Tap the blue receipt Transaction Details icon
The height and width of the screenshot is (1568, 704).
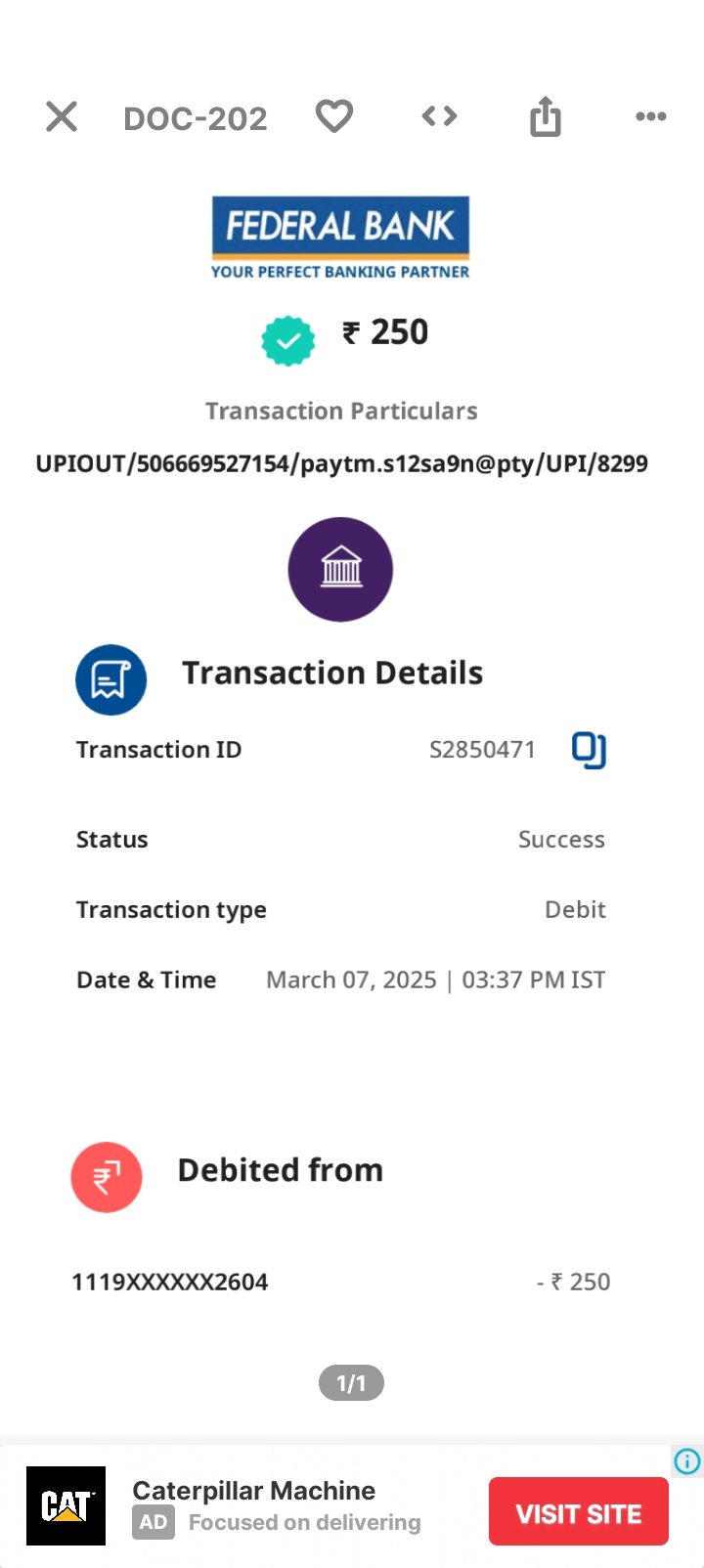(111, 679)
